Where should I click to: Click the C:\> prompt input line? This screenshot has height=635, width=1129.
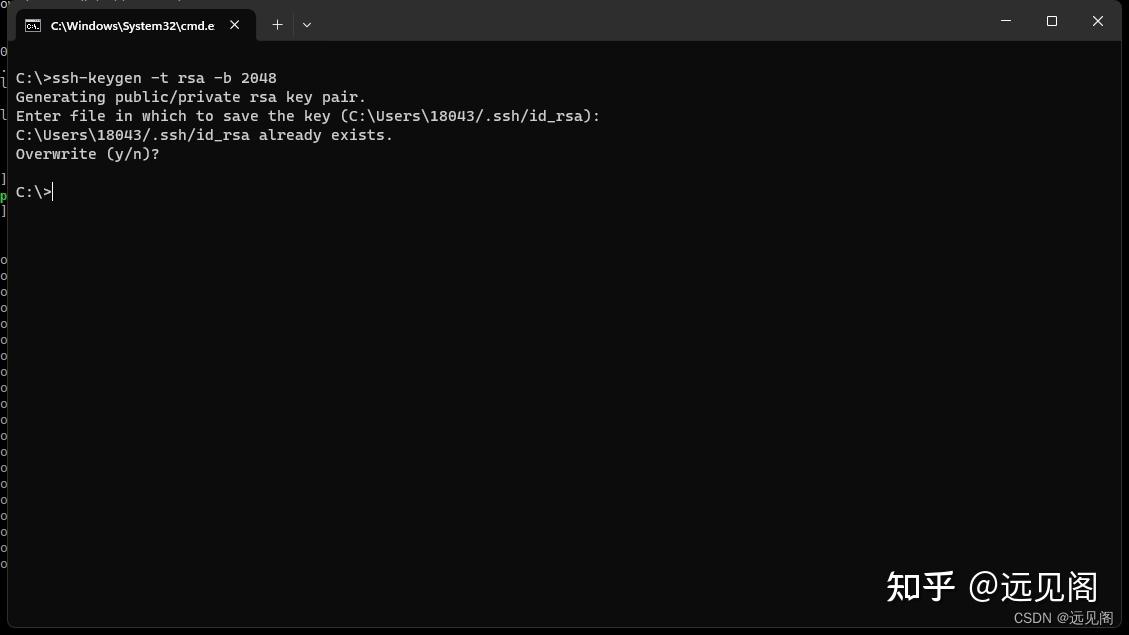[33, 192]
